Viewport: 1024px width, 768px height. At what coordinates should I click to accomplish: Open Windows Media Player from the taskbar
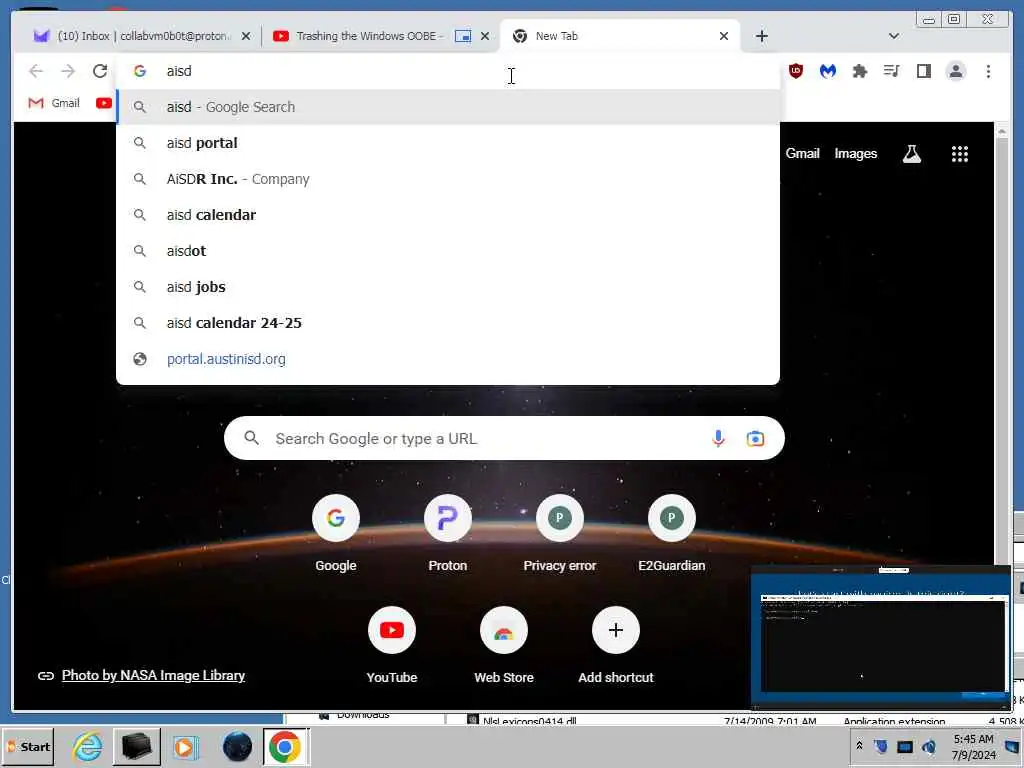pyautogui.click(x=185, y=746)
